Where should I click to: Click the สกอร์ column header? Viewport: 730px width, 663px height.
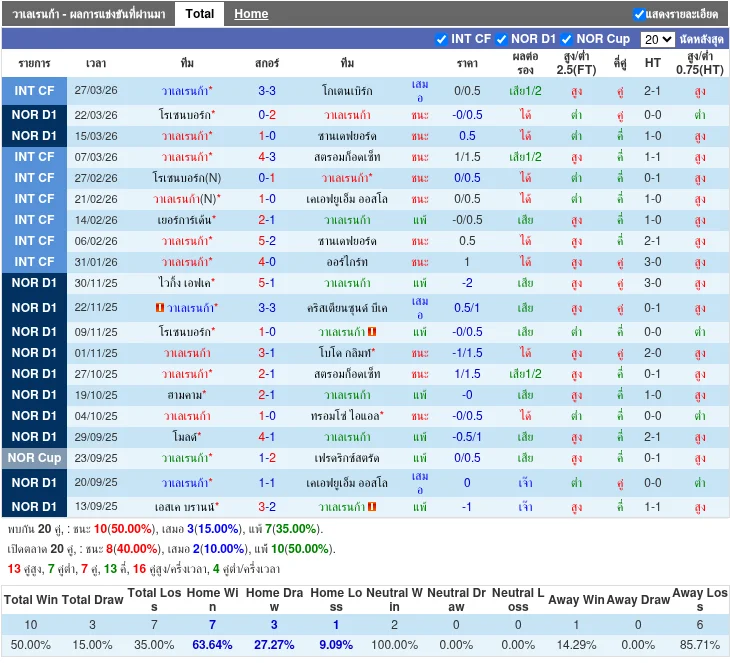coord(267,63)
